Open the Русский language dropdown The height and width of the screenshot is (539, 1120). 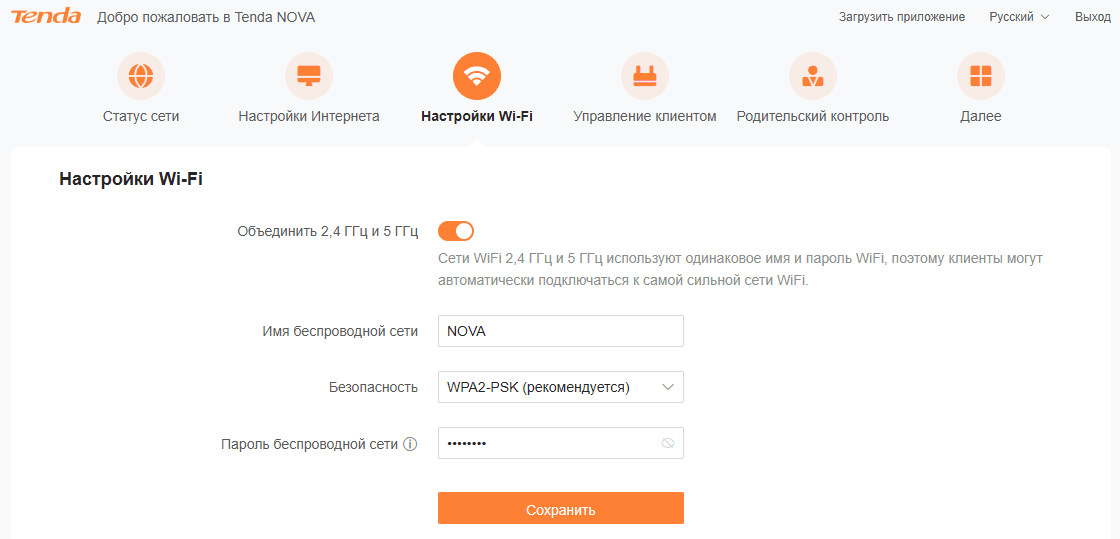pos(1019,17)
